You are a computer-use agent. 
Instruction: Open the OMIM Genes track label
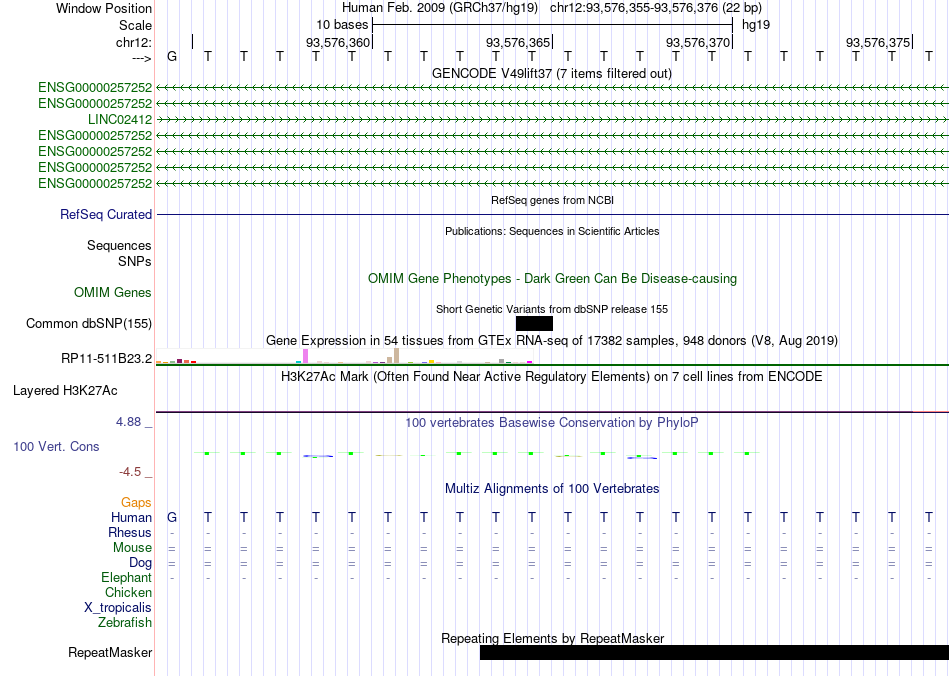click(x=113, y=293)
